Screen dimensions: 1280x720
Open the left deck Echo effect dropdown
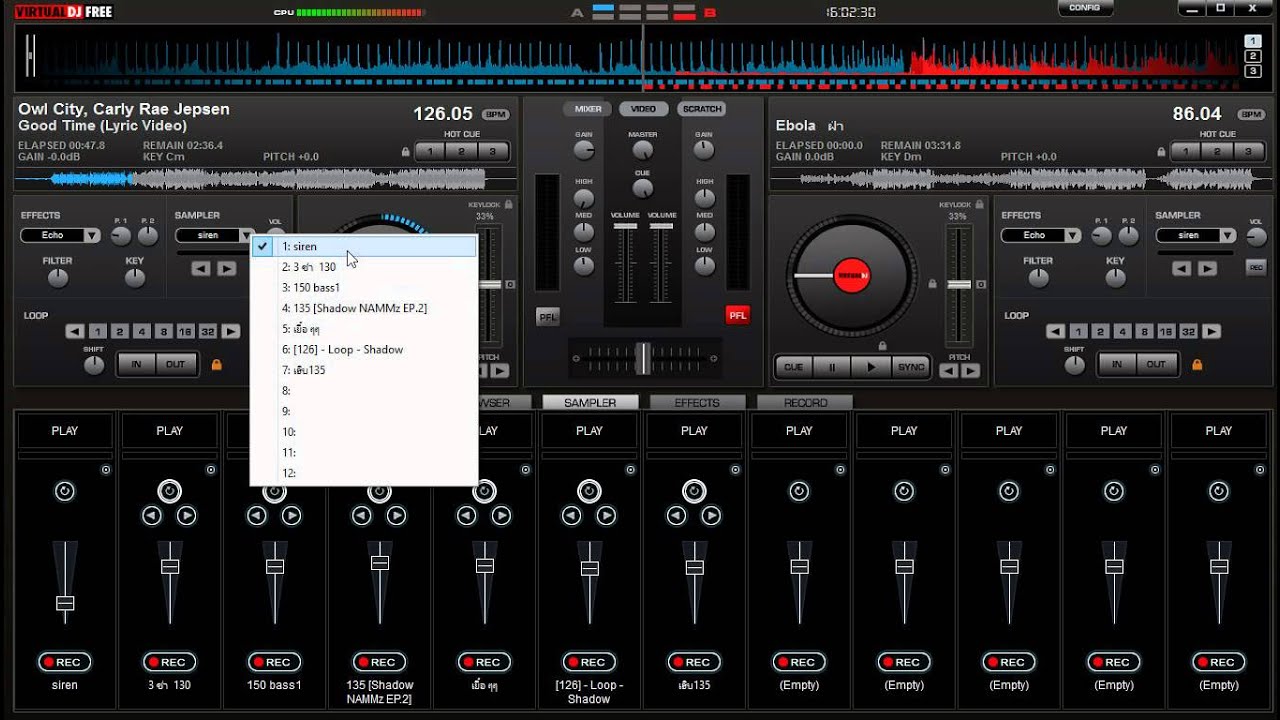(x=92, y=236)
